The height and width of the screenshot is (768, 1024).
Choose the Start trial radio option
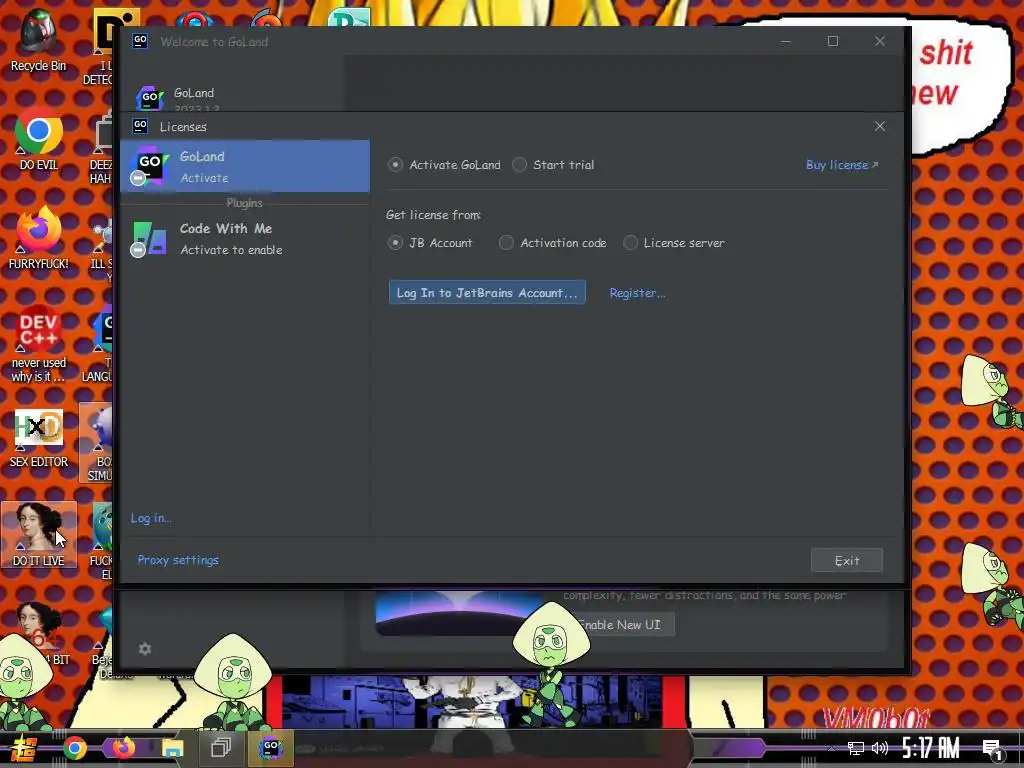click(554, 165)
